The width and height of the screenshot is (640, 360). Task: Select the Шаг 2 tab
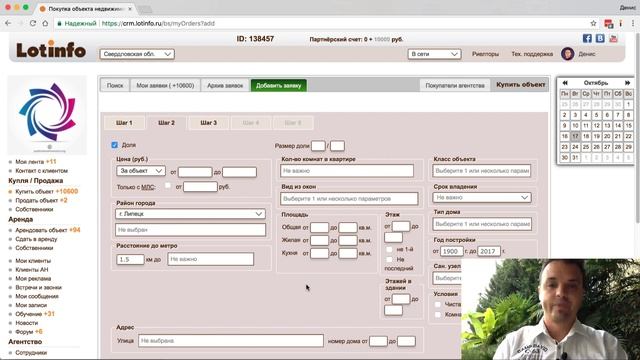(x=167, y=123)
